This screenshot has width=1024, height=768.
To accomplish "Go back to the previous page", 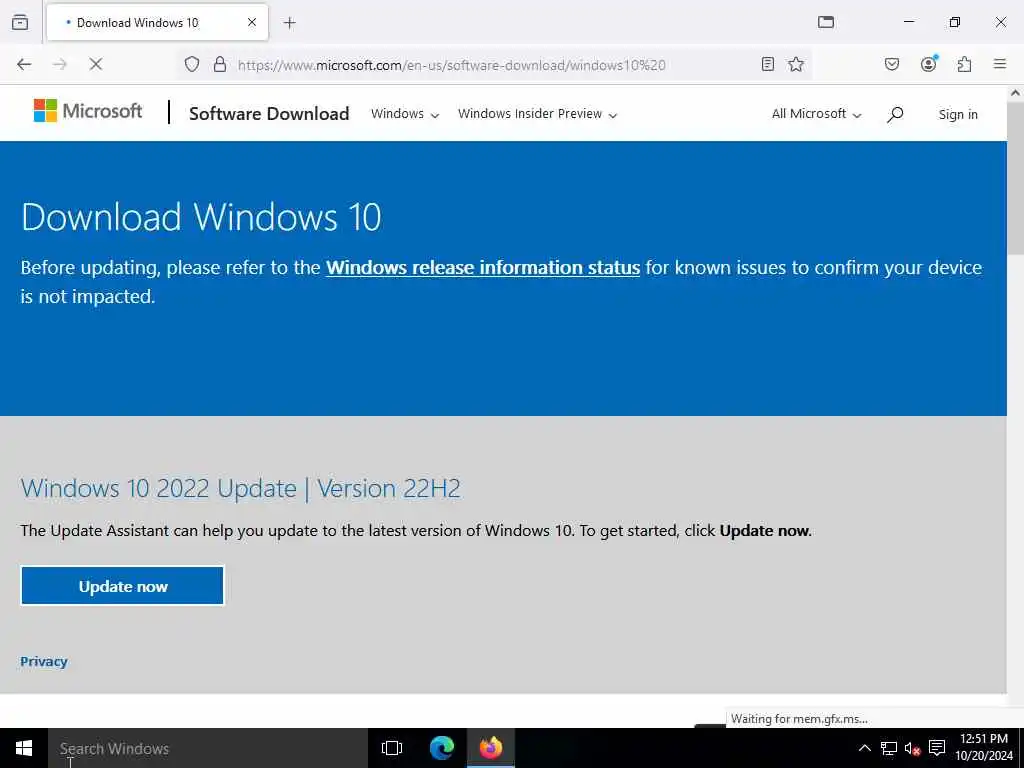I will [24, 64].
